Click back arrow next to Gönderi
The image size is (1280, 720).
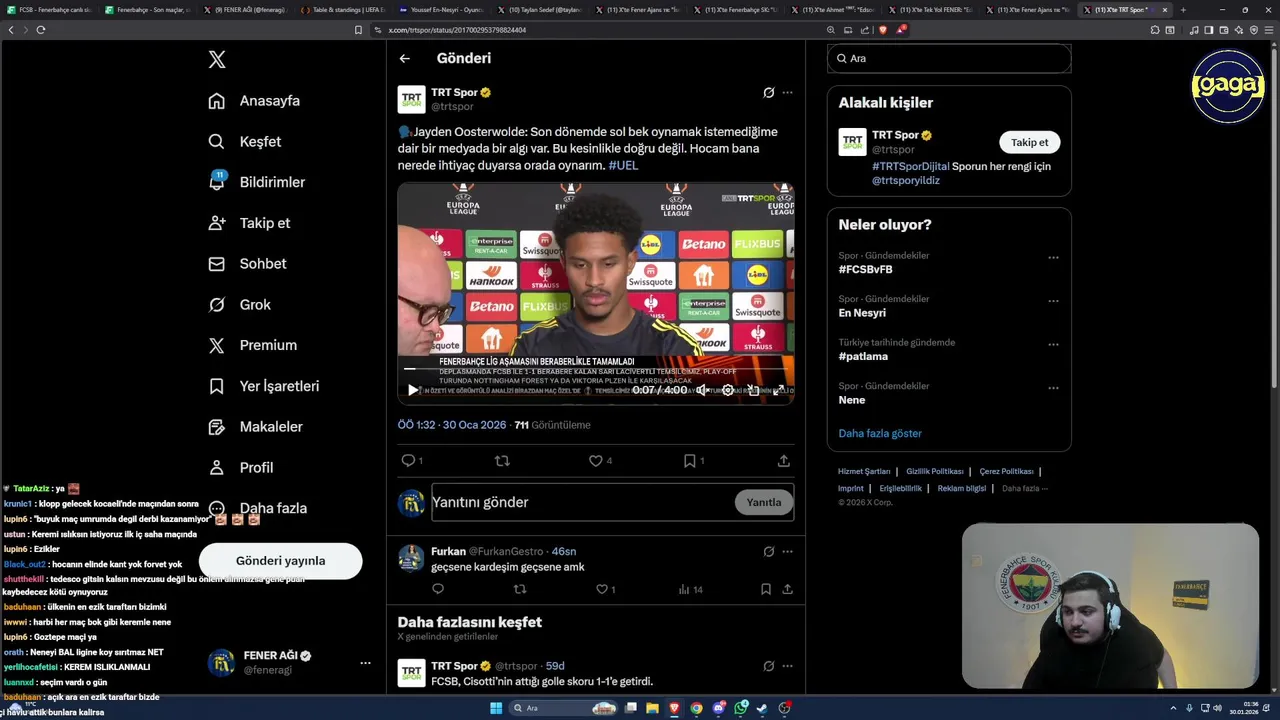(x=405, y=59)
